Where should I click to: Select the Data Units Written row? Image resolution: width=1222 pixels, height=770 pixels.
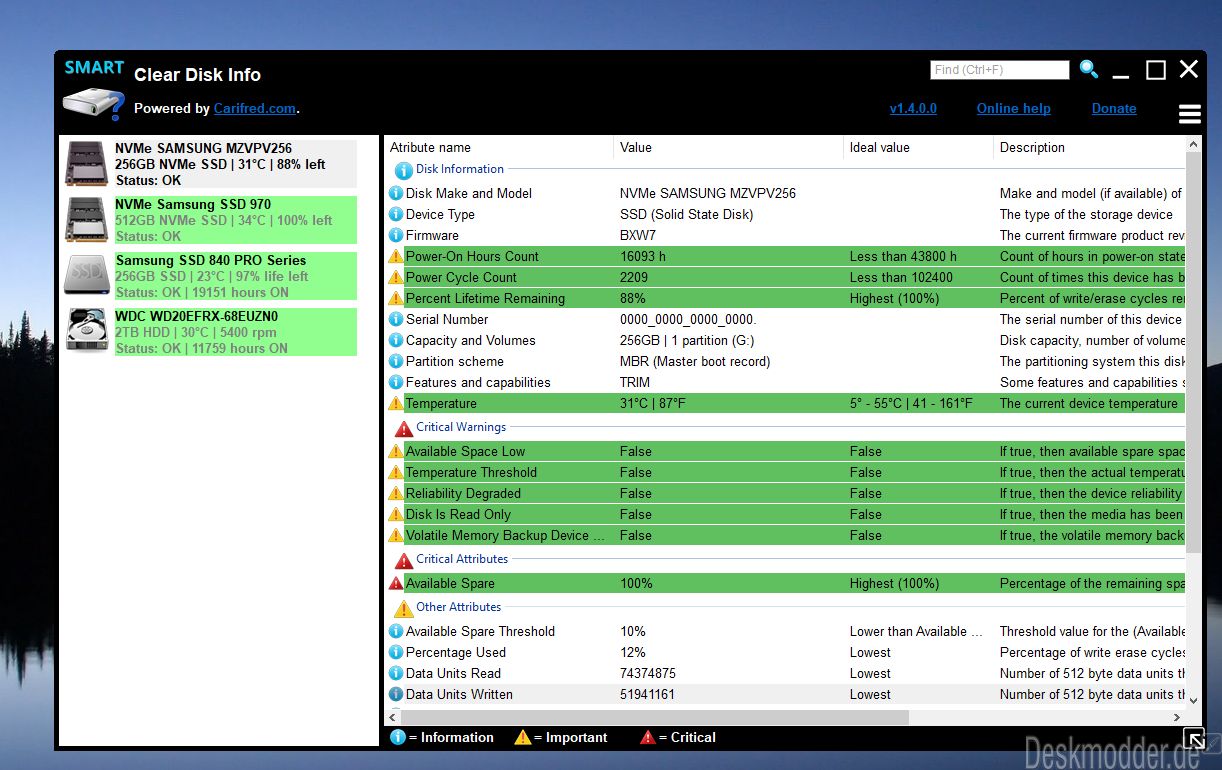click(786, 694)
